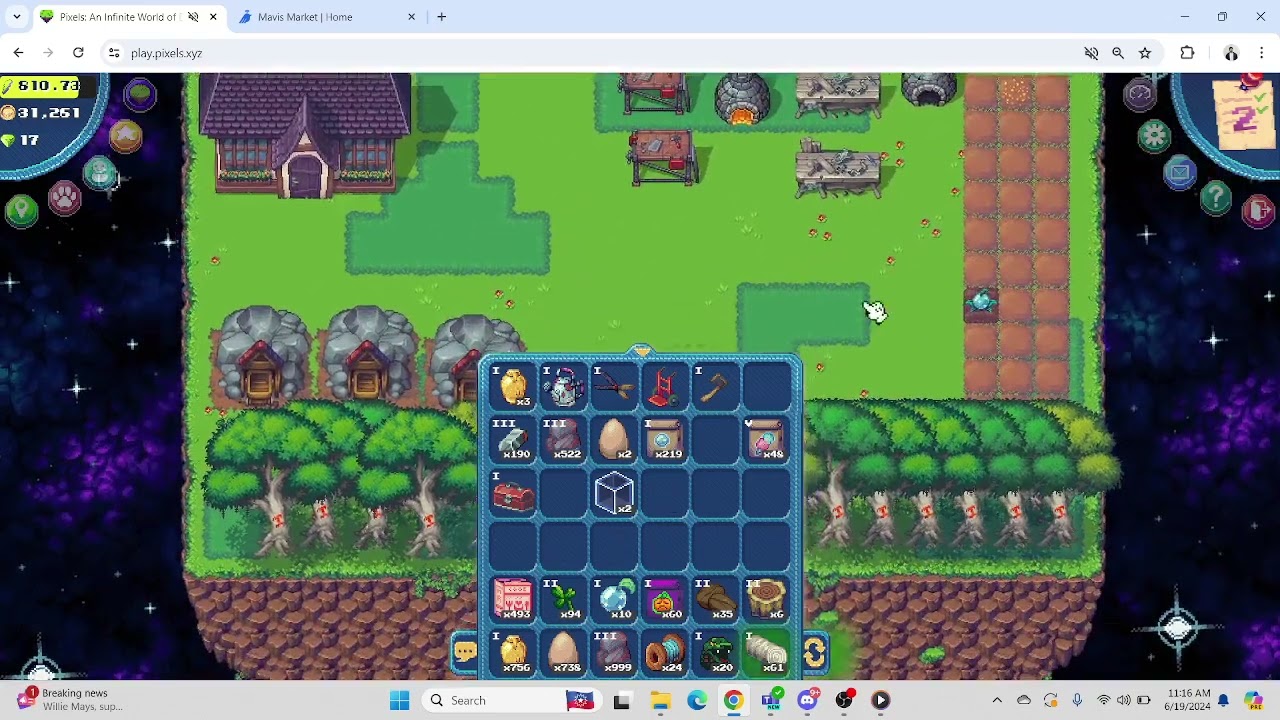Click the 17 green gem balance
Screen dimensions: 1280x720
tap(22, 140)
